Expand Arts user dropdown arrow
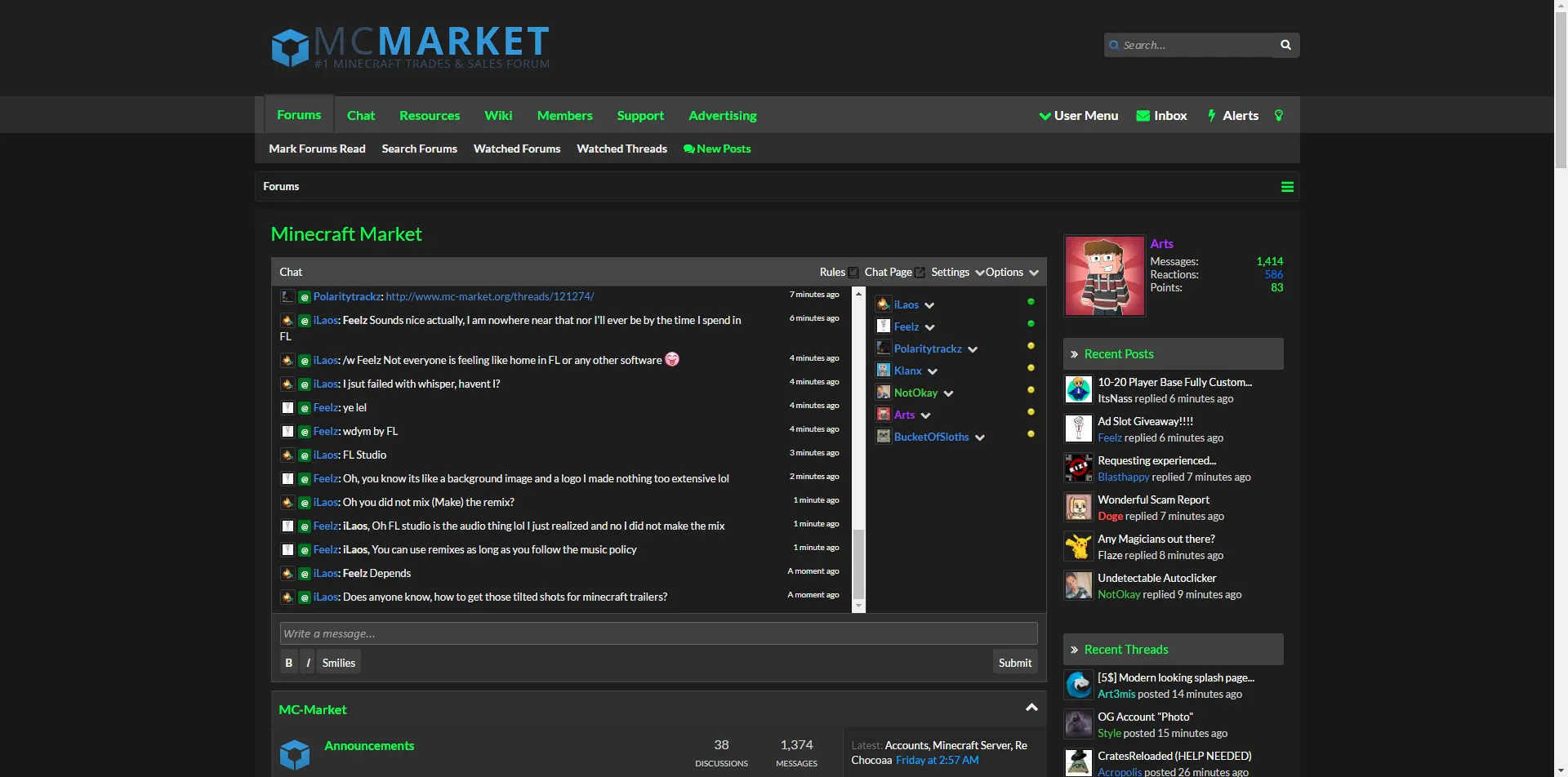This screenshot has height=777, width=1568. [926, 415]
